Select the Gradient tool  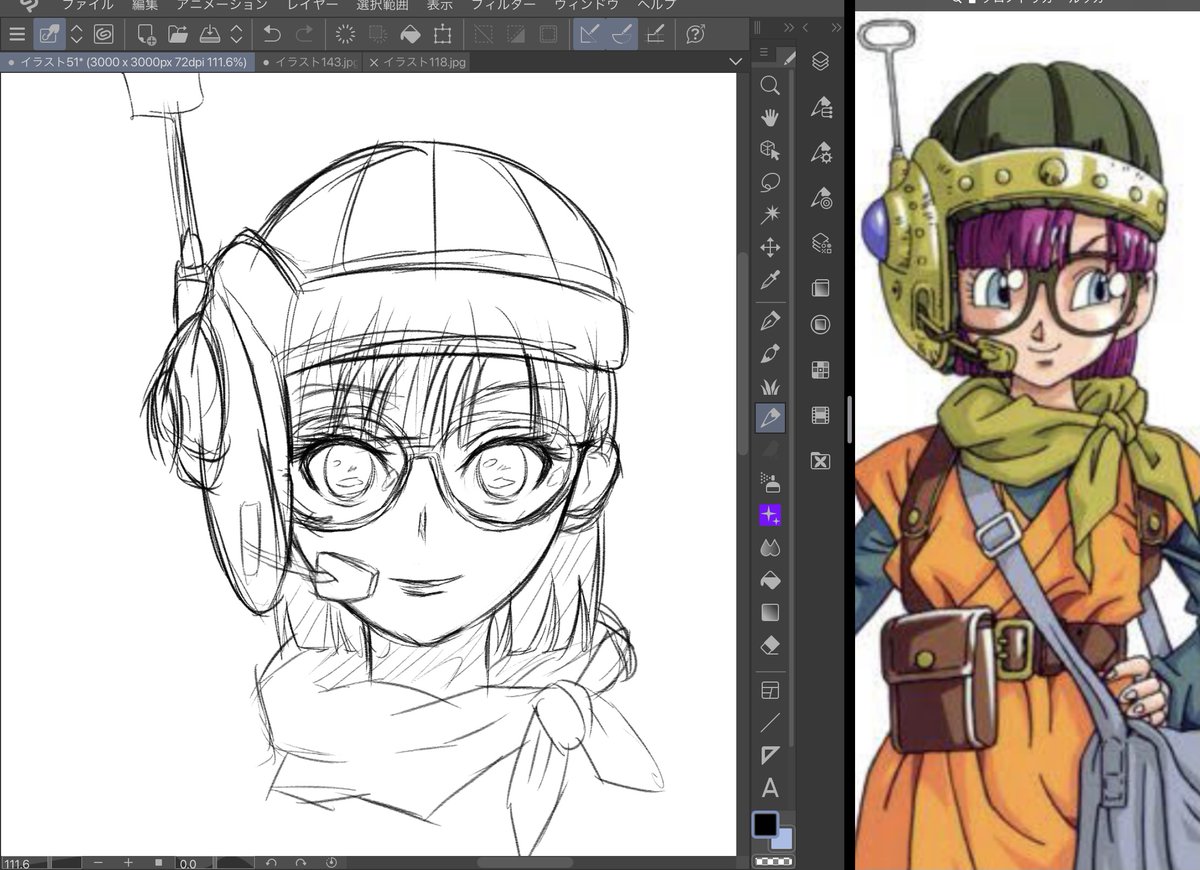[x=770, y=612]
